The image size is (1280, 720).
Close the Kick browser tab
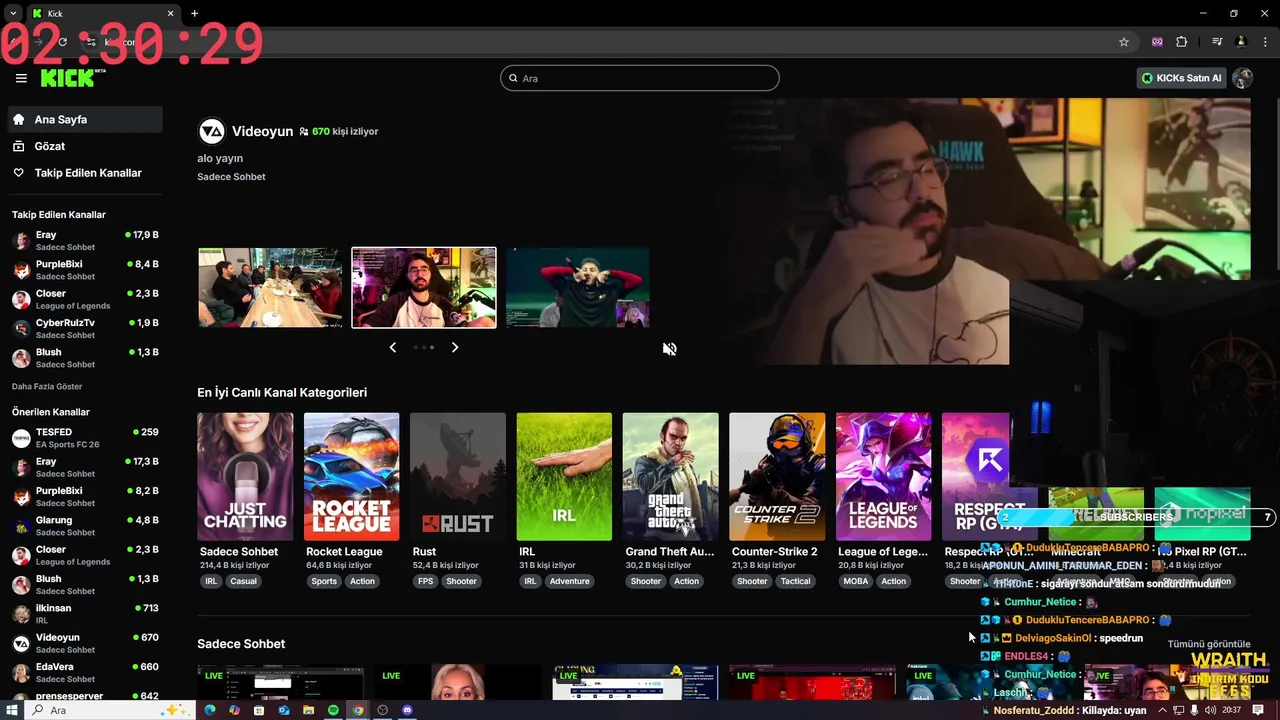click(170, 14)
